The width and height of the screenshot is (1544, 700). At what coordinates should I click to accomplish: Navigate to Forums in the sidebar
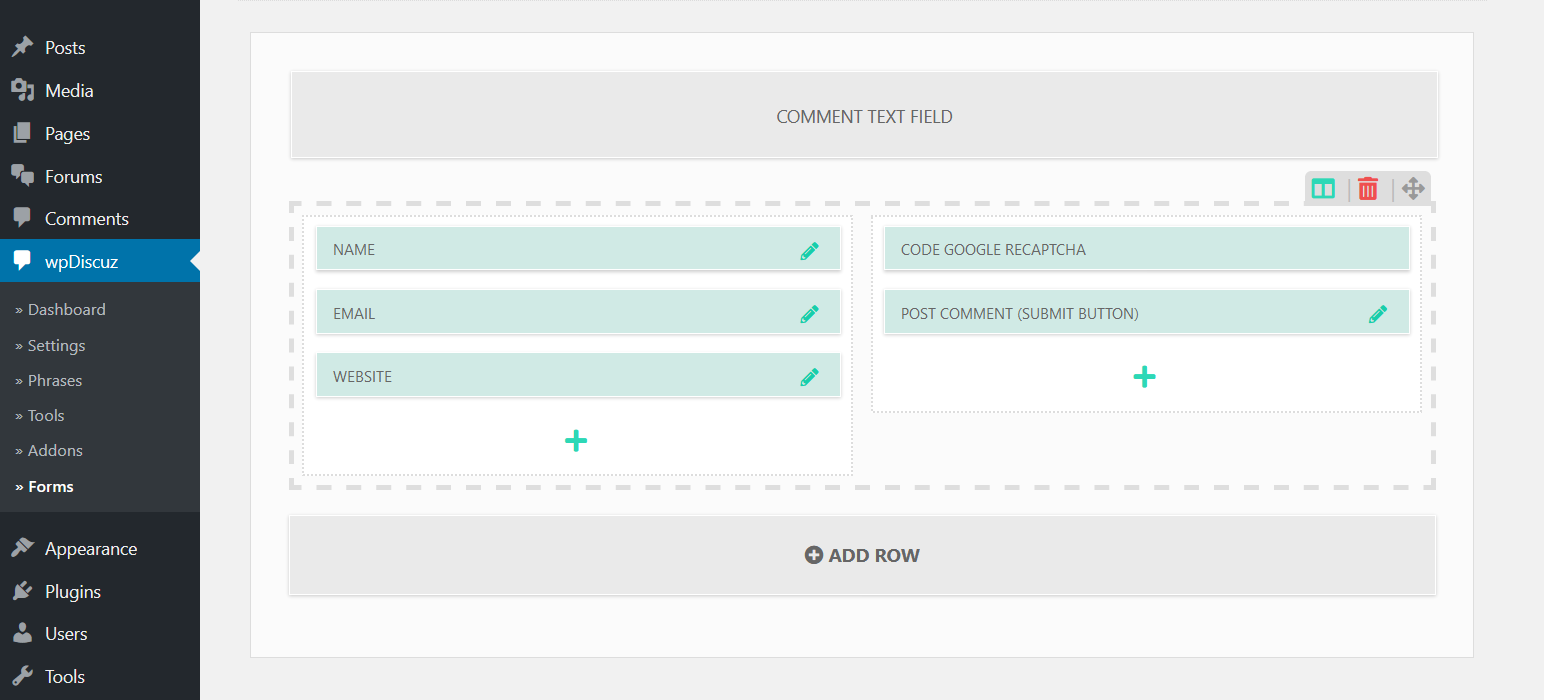(x=73, y=177)
